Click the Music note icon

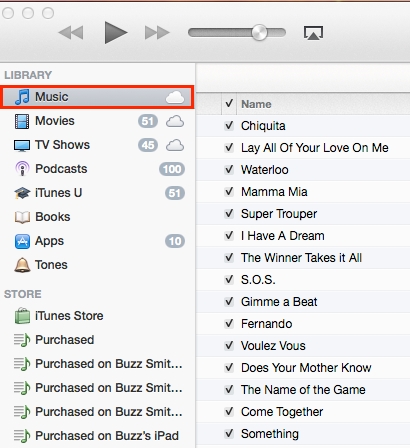point(22,97)
